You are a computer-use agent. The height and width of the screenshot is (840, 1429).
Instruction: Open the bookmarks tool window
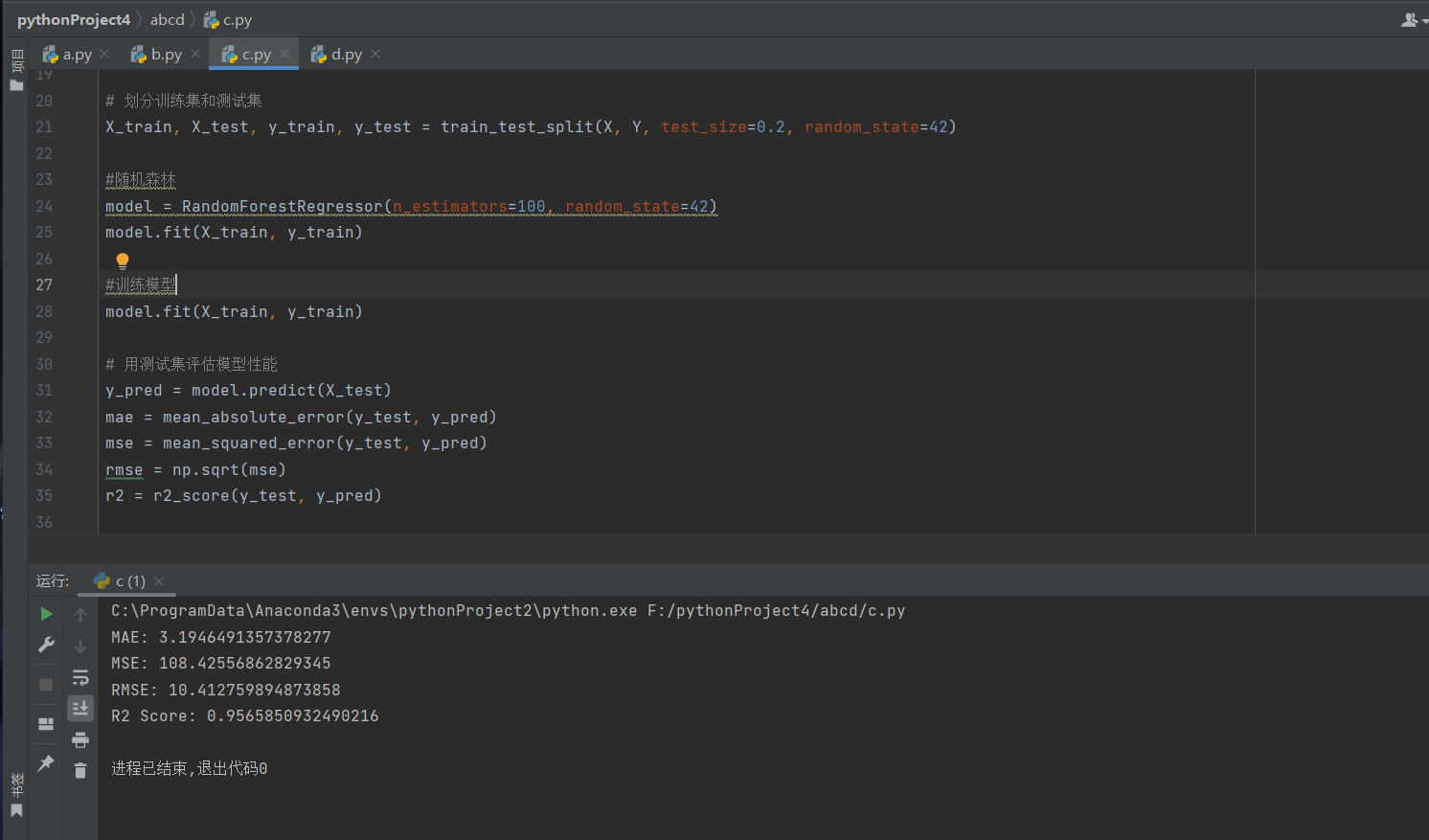click(16, 795)
